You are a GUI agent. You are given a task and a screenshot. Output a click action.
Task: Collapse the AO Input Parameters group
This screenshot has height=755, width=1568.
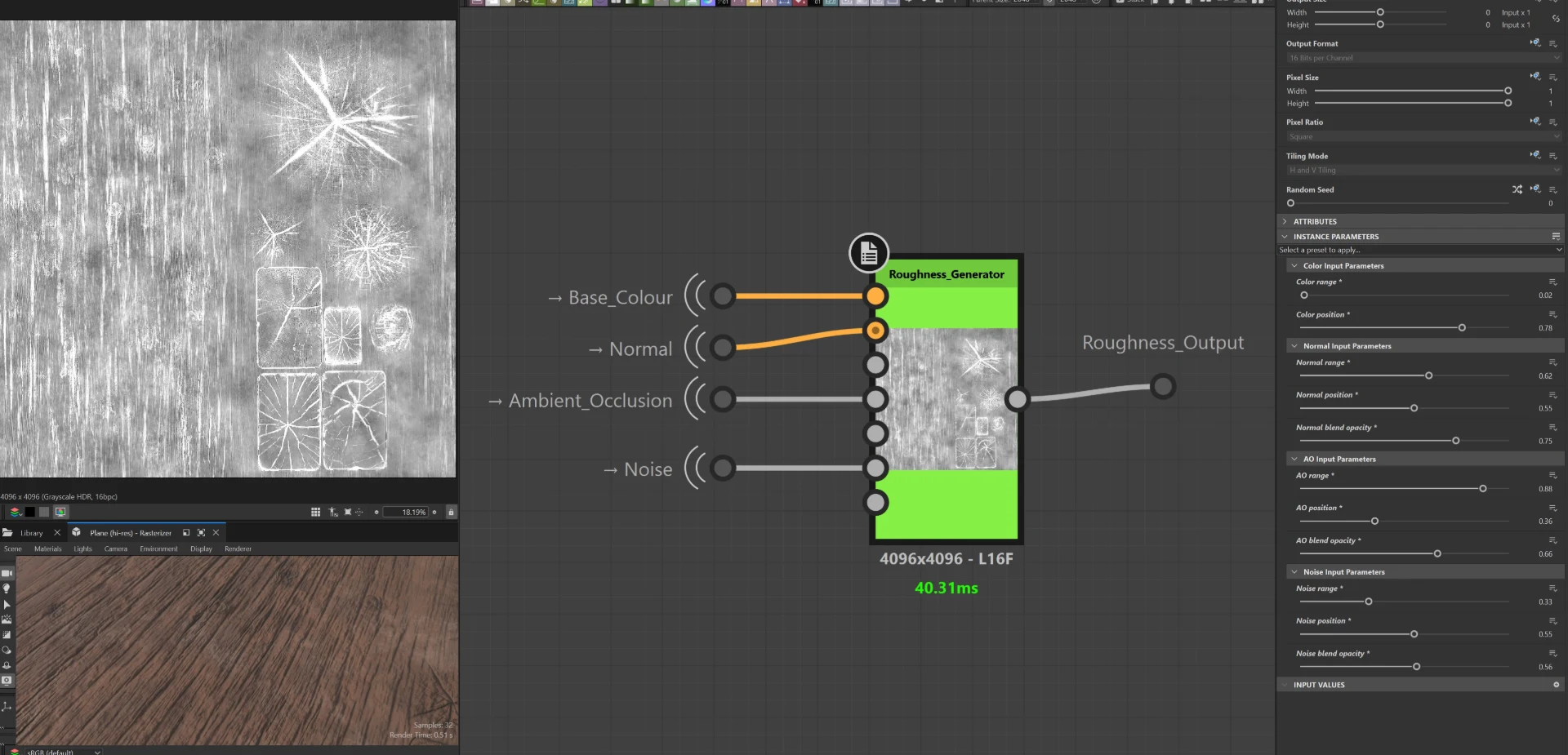tap(1294, 460)
